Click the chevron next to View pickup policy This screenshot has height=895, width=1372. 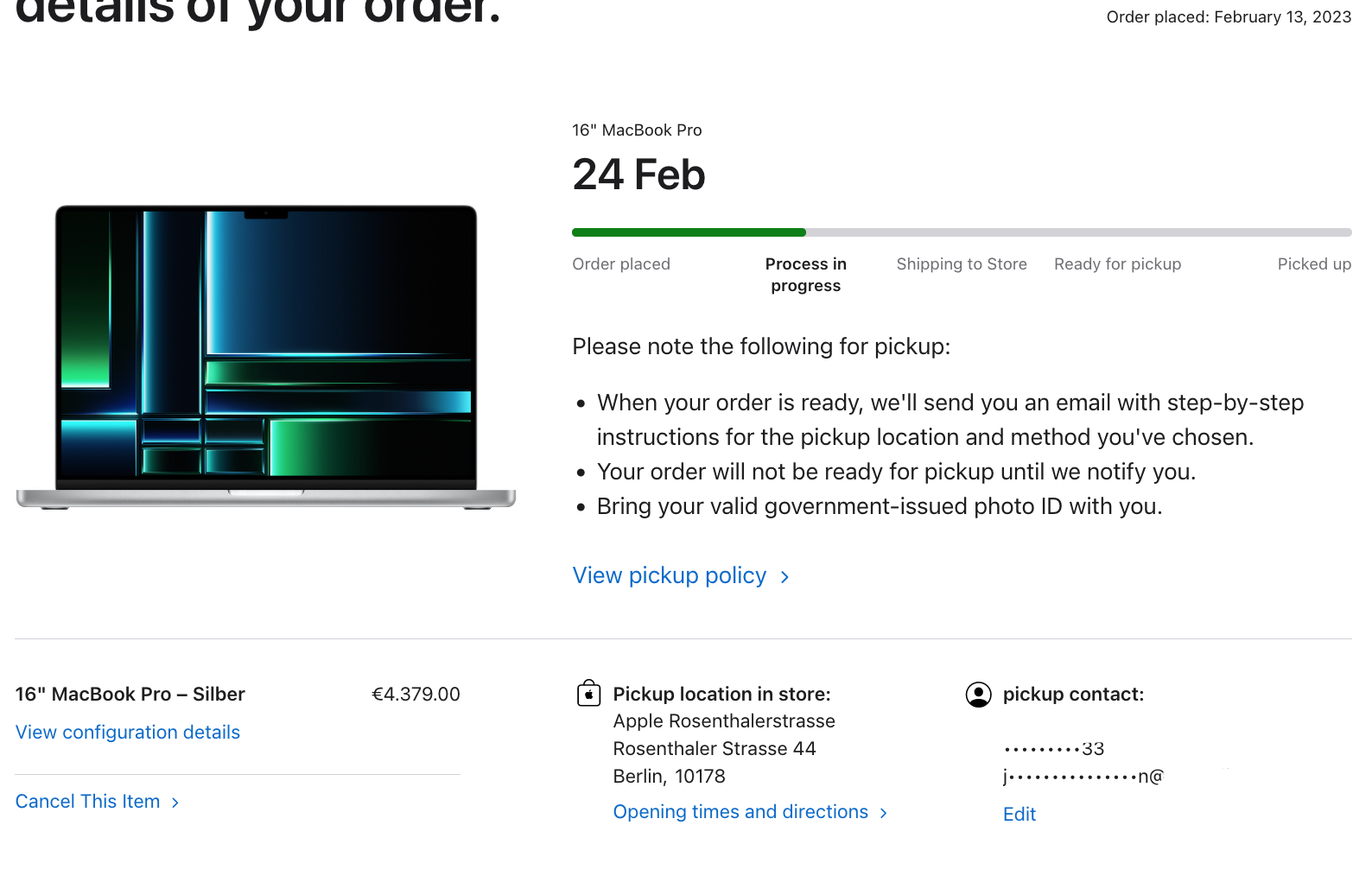pyautogui.click(x=784, y=577)
